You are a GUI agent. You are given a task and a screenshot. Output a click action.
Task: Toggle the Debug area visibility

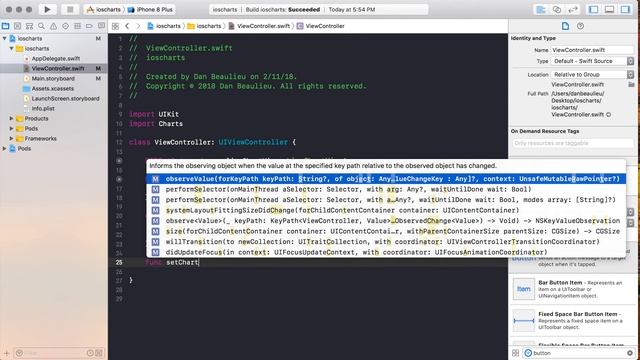(609, 9)
